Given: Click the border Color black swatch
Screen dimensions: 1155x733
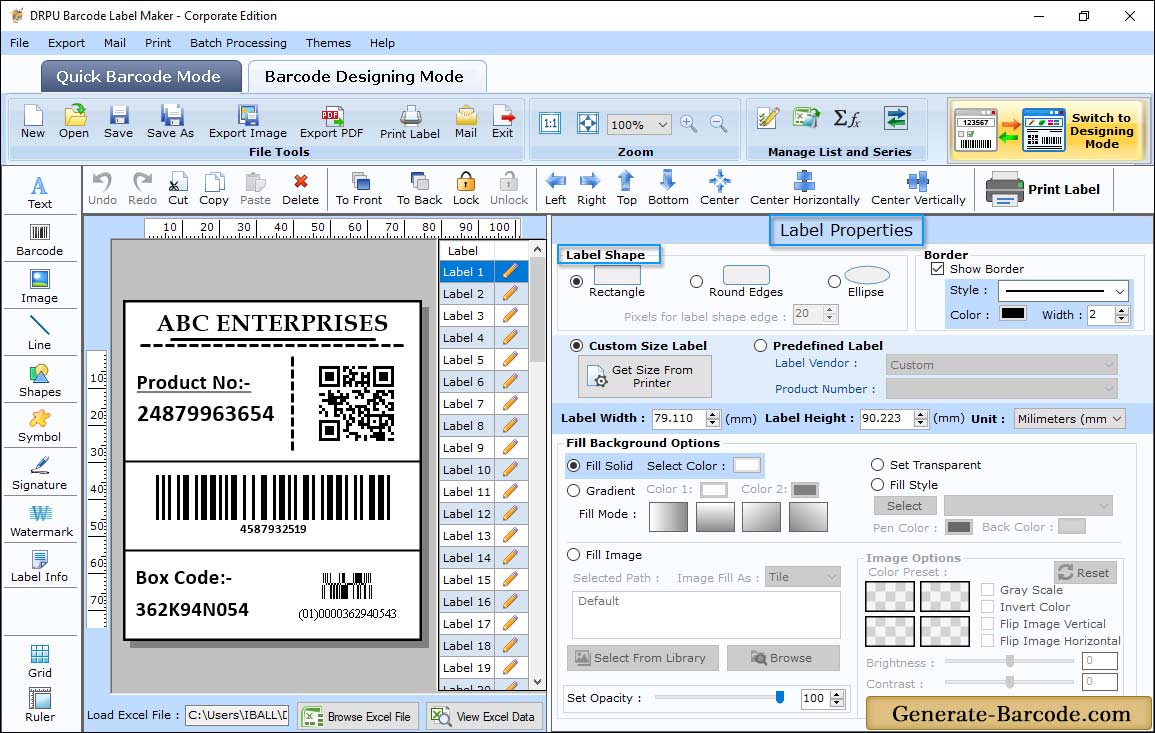Looking at the screenshot, I should click(x=1013, y=313).
